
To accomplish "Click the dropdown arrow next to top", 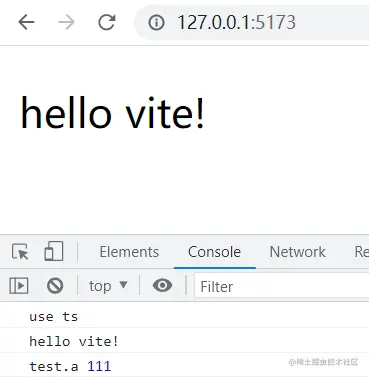I will (x=123, y=285).
